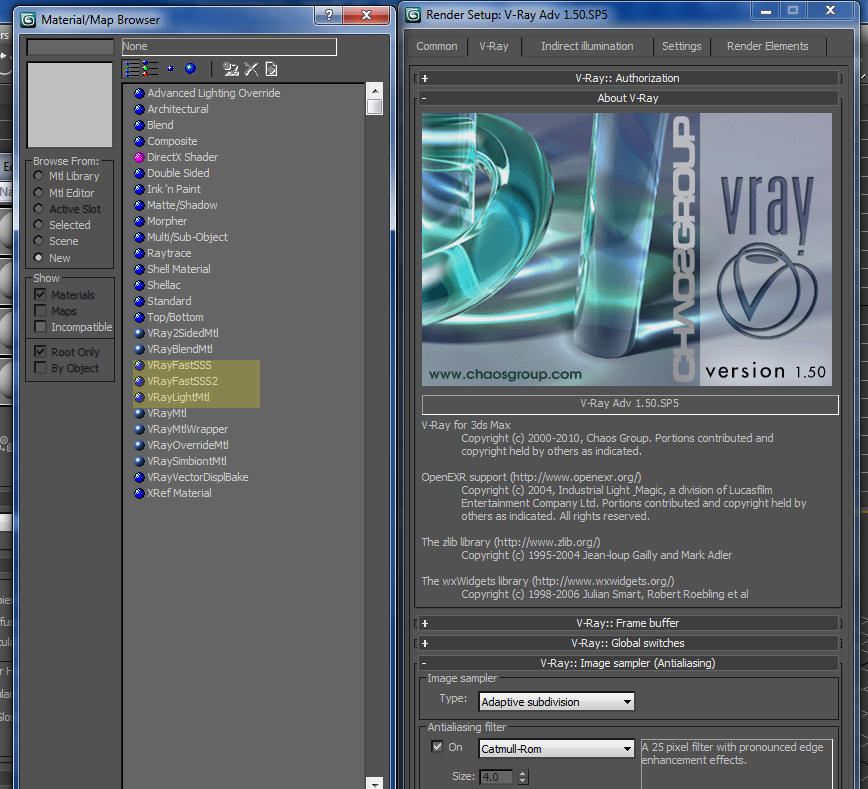Switch to View Large Icons mode
Image resolution: width=868 pixels, height=789 pixels.
(190, 69)
